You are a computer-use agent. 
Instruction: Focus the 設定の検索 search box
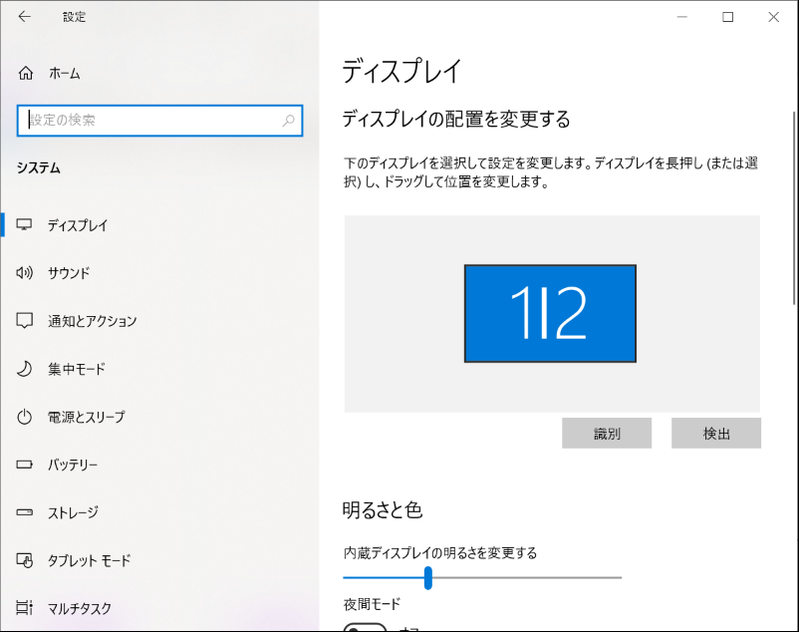[160, 120]
